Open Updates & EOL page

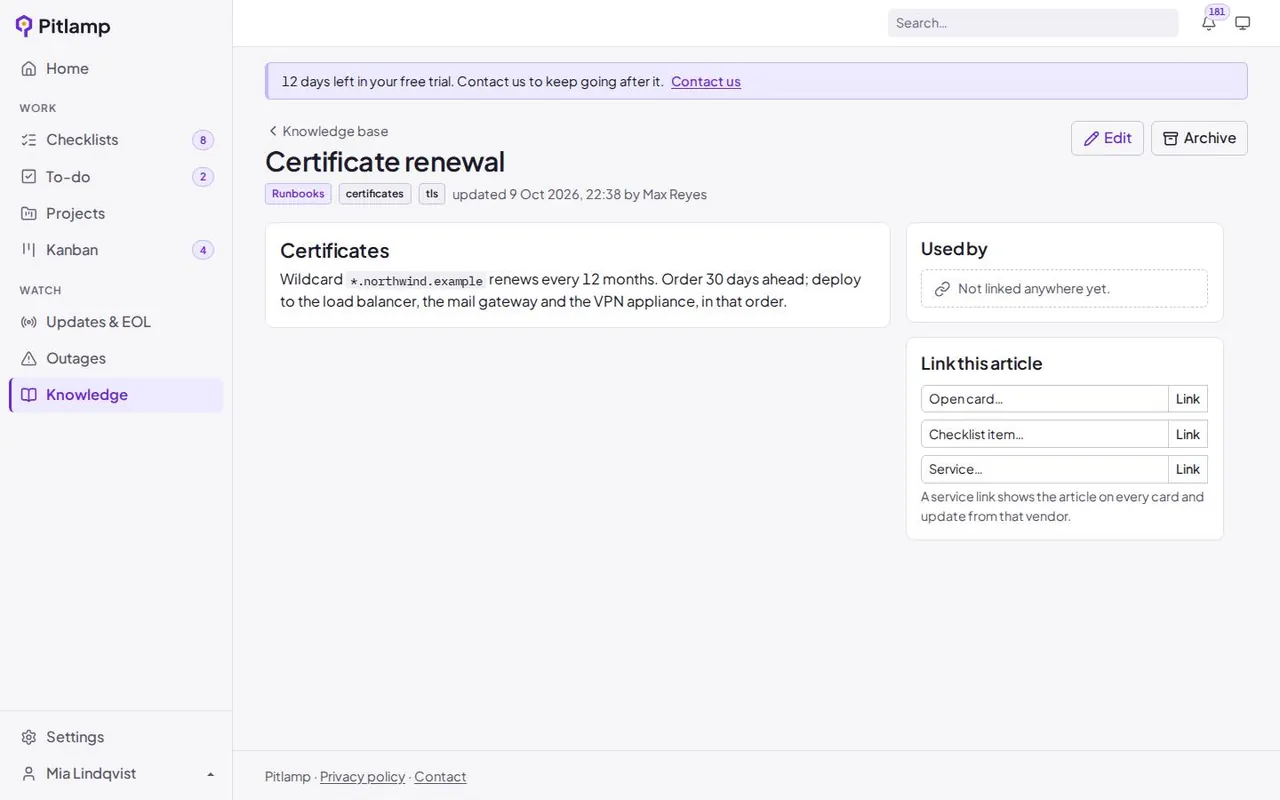pyautogui.click(x=116, y=322)
